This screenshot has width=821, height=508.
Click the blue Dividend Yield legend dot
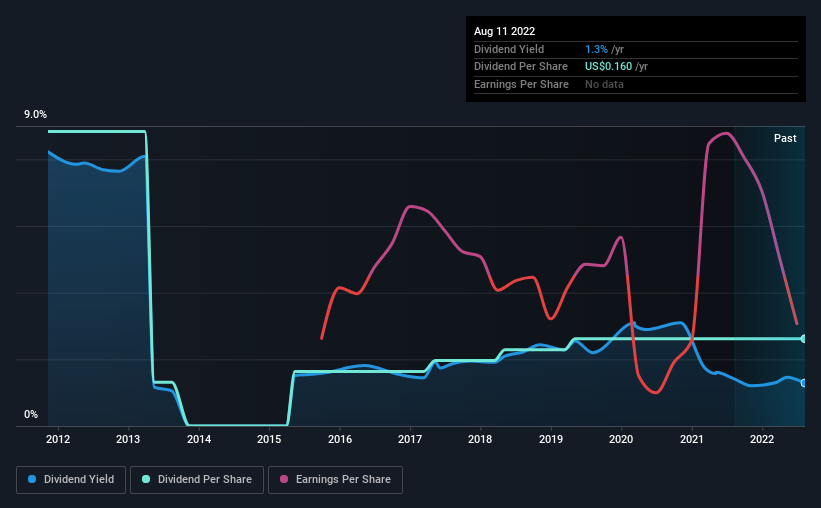[x=32, y=479]
